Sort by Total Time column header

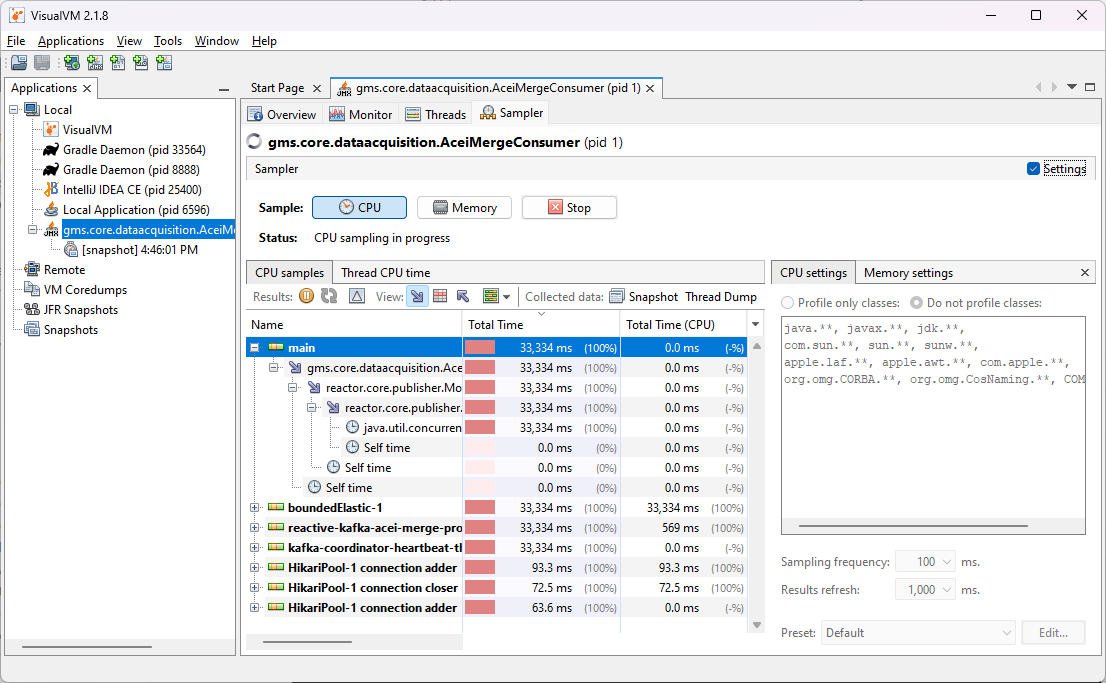click(x=541, y=325)
